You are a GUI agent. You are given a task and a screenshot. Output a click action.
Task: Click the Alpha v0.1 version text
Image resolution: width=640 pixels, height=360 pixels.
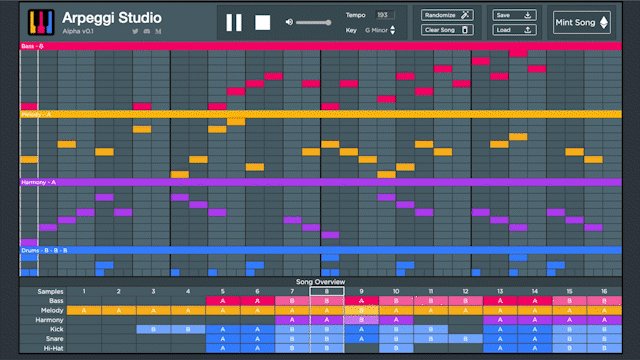78,31
